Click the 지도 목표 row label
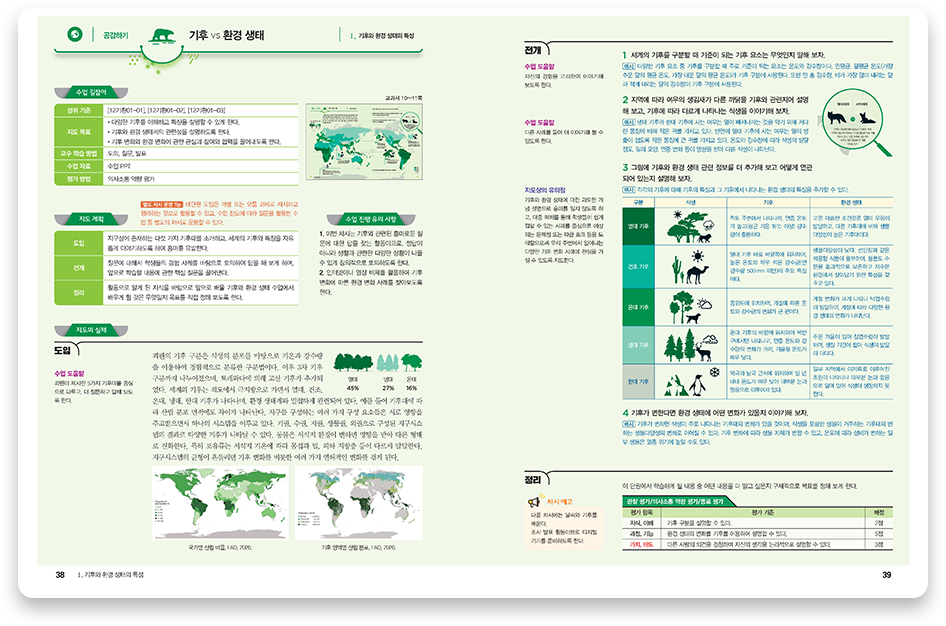946x626 pixels. [78, 131]
